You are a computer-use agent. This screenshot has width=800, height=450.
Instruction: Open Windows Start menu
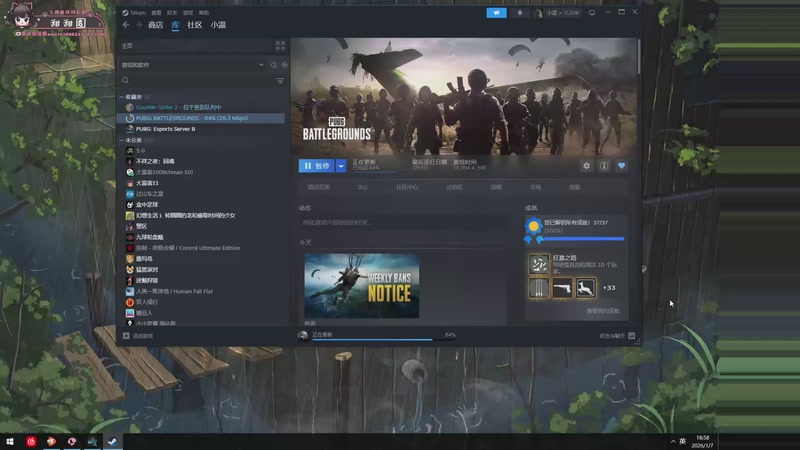(10, 442)
